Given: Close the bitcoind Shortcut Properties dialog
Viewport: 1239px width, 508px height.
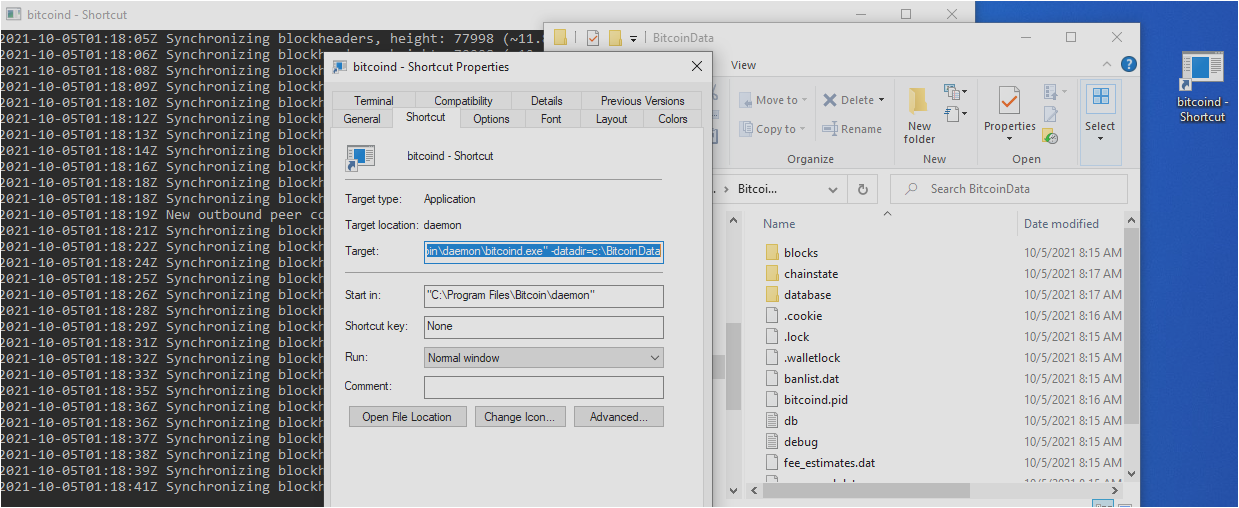Looking at the screenshot, I should coord(696,67).
